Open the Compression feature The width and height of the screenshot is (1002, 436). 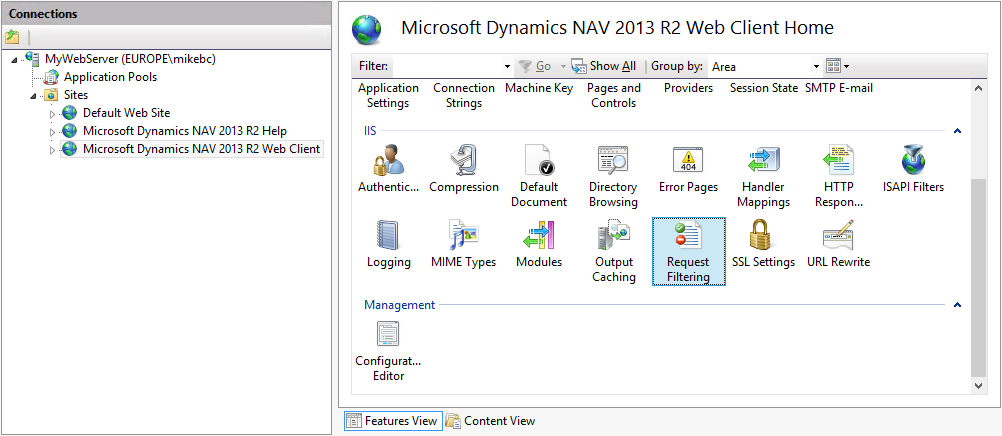463,161
